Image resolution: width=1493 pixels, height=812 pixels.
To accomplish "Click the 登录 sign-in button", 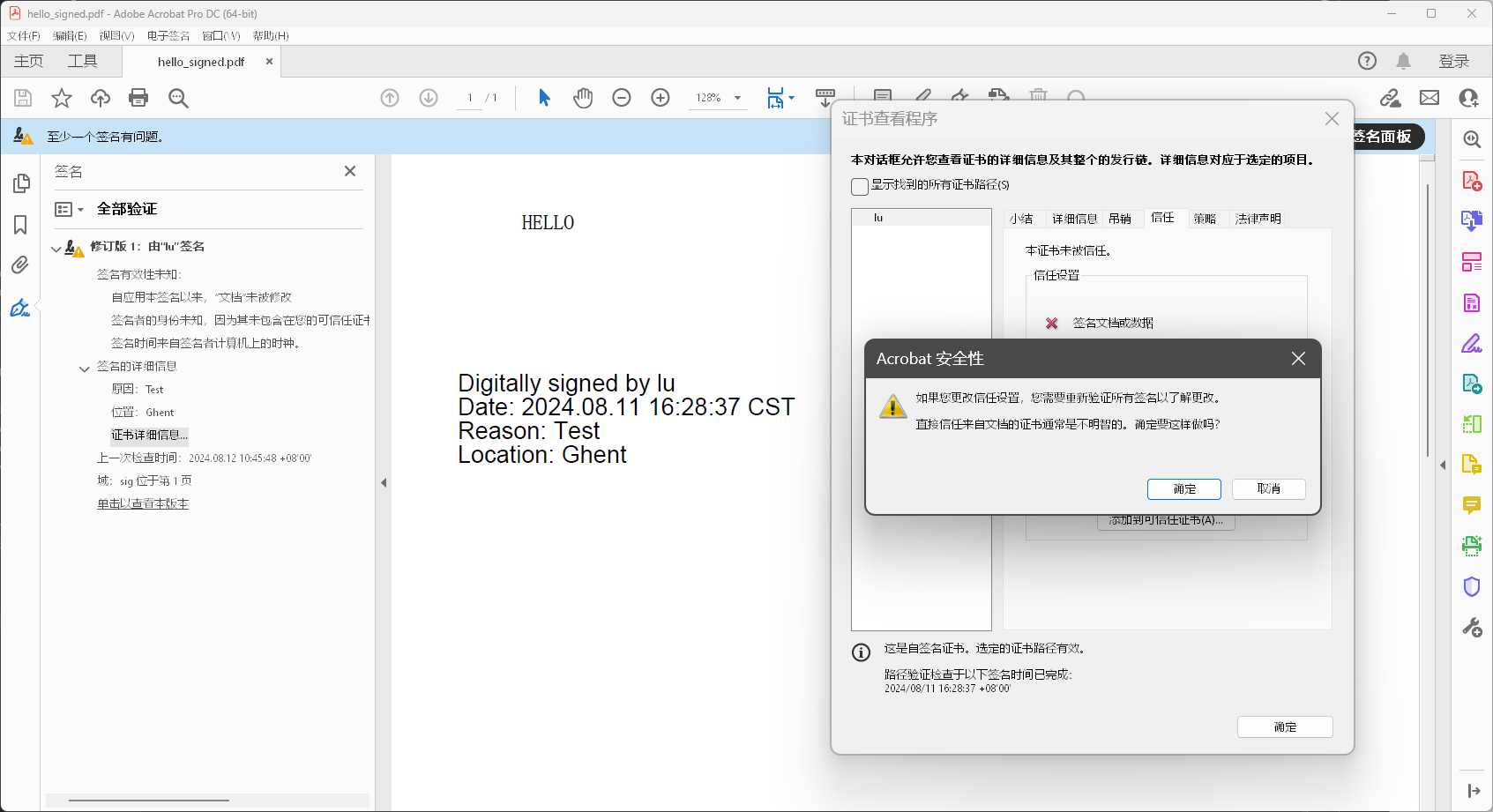I will point(1454,61).
